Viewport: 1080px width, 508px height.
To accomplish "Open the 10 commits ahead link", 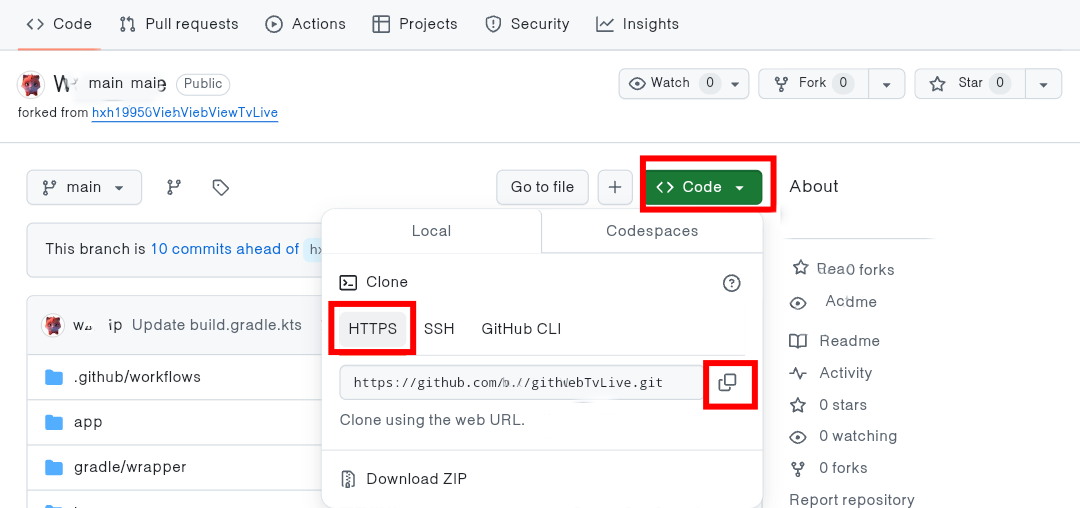I will click(x=225, y=249).
